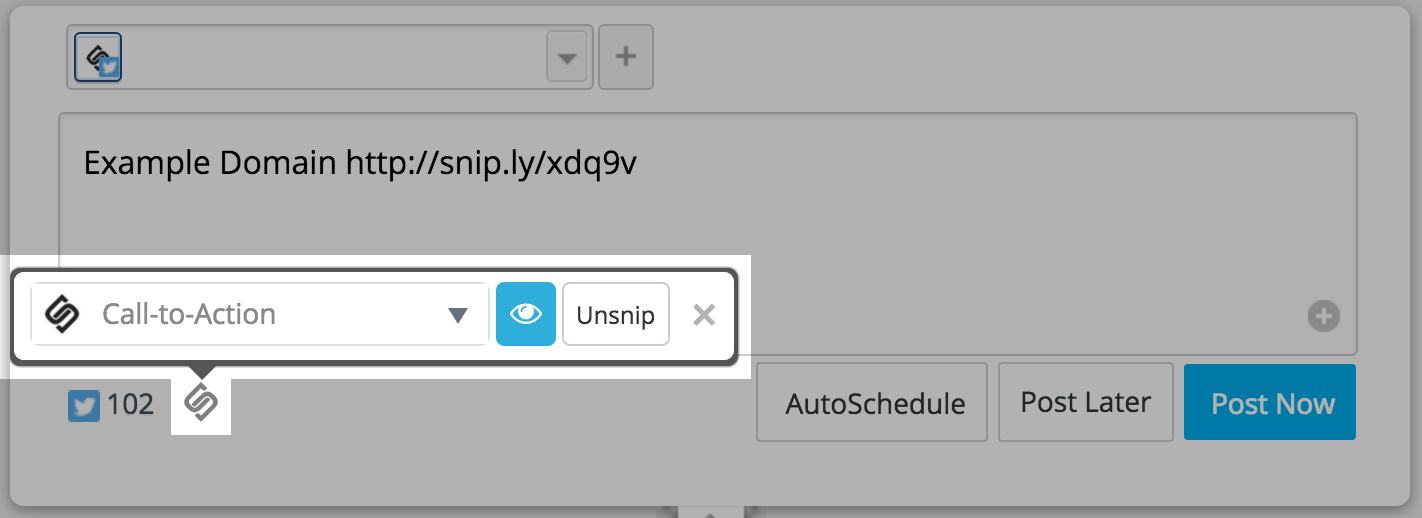Screen dimensions: 1422x518
Task: Click the Unsnip button
Action: pos(616,315)
